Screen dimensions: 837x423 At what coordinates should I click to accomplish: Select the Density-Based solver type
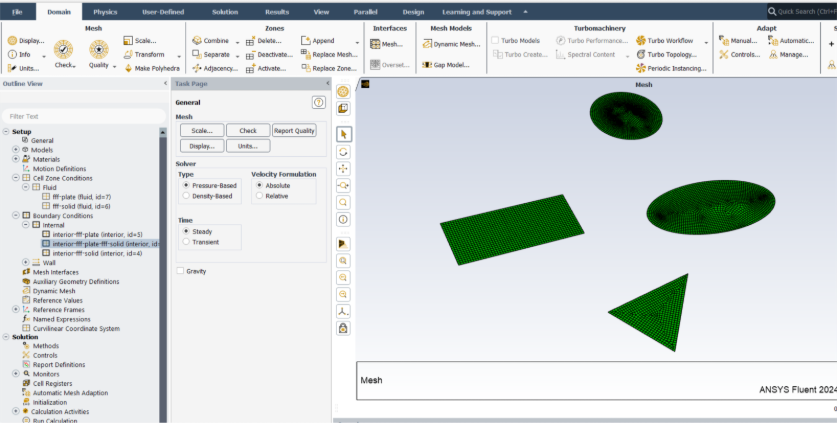185,196
